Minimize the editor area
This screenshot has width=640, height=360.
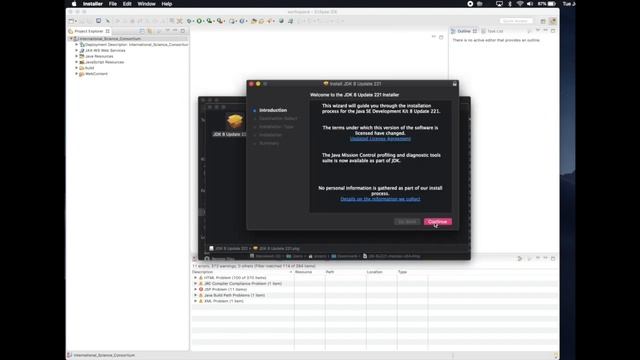[433, 37]
